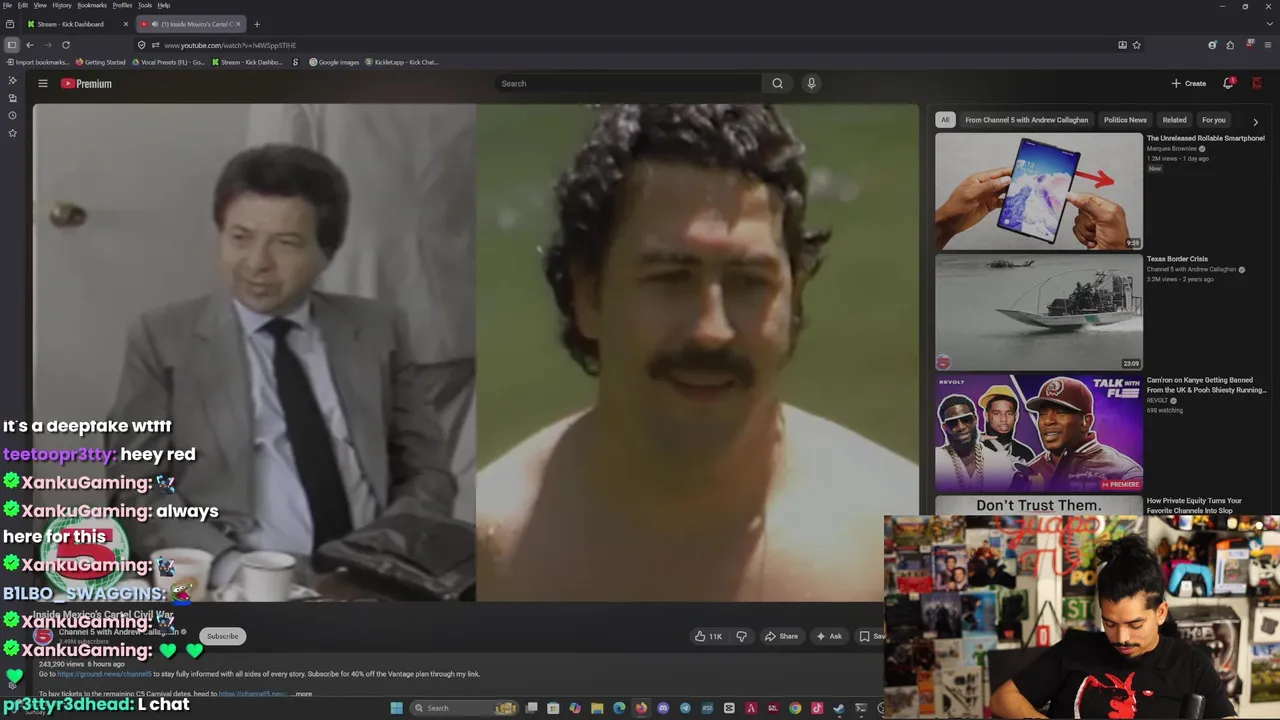The height and width of the screenshot is (720, 1280).
Task: Click the Create button
Action: 1189,84
